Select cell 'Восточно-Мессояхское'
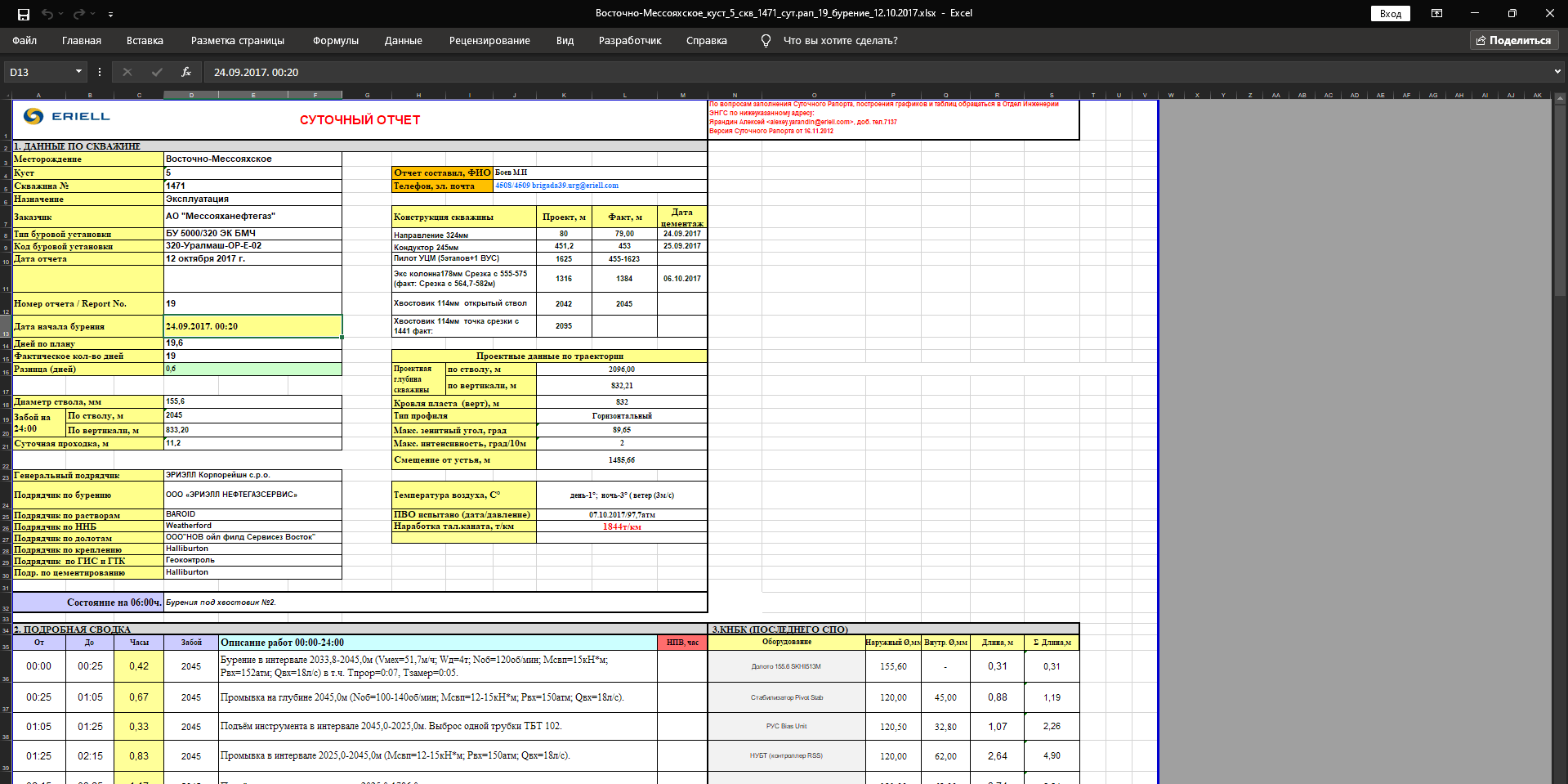This screenshot has height=784, width=1568. coord(252,159)
